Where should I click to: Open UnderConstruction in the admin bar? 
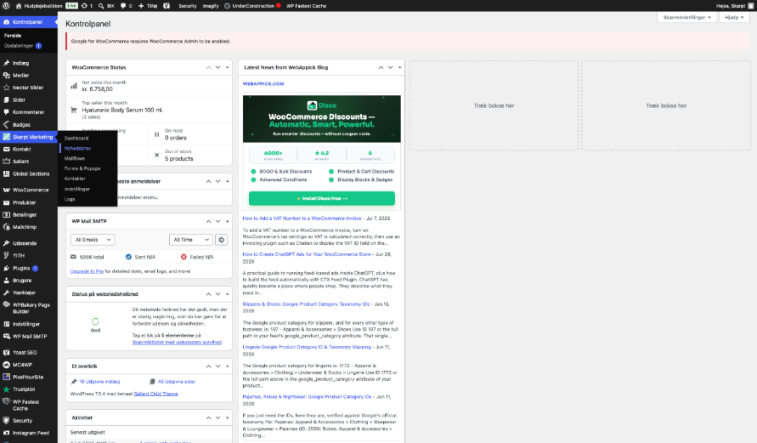[252, 6]
